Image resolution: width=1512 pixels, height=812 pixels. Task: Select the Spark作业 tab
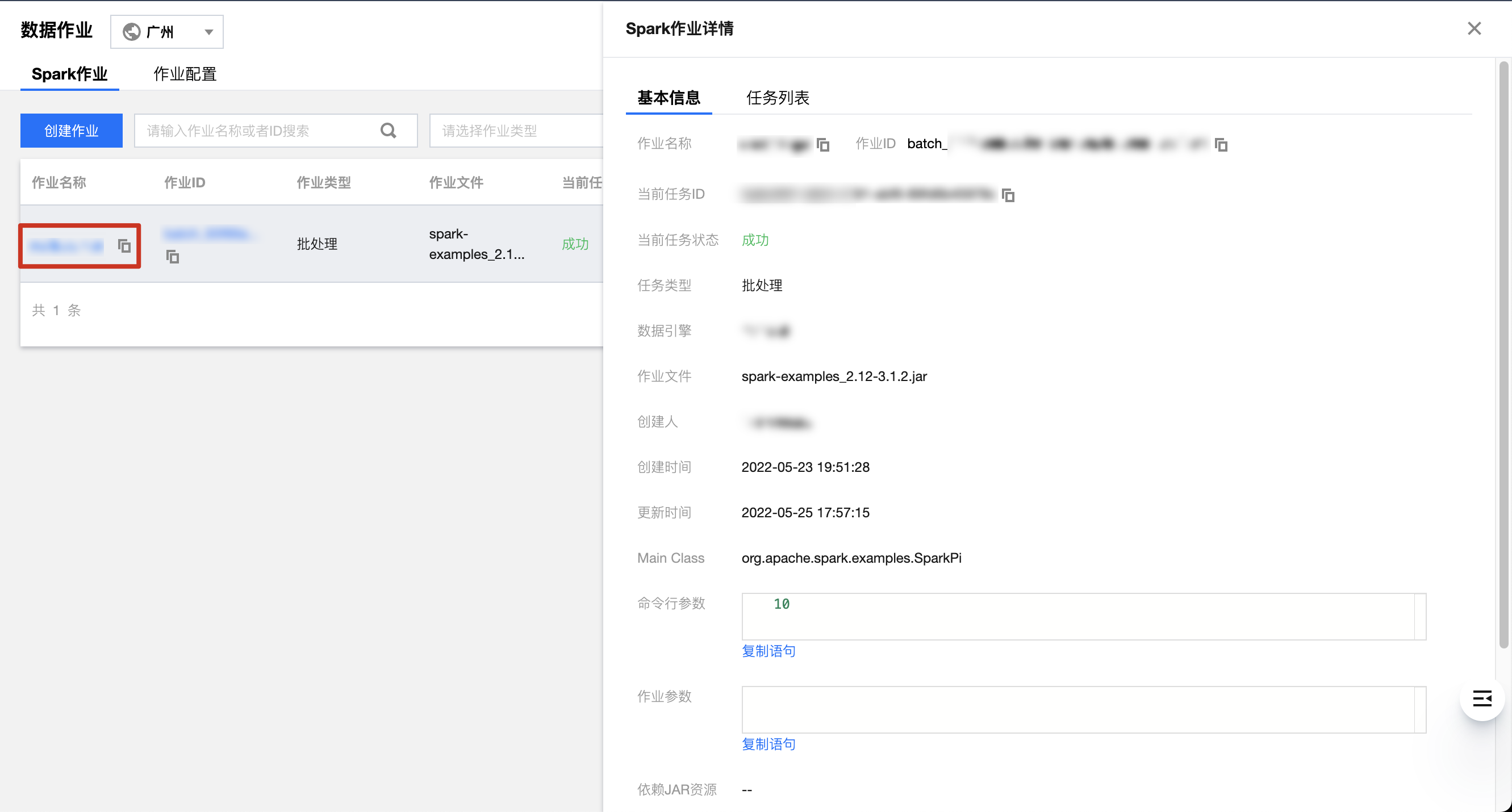69,74
